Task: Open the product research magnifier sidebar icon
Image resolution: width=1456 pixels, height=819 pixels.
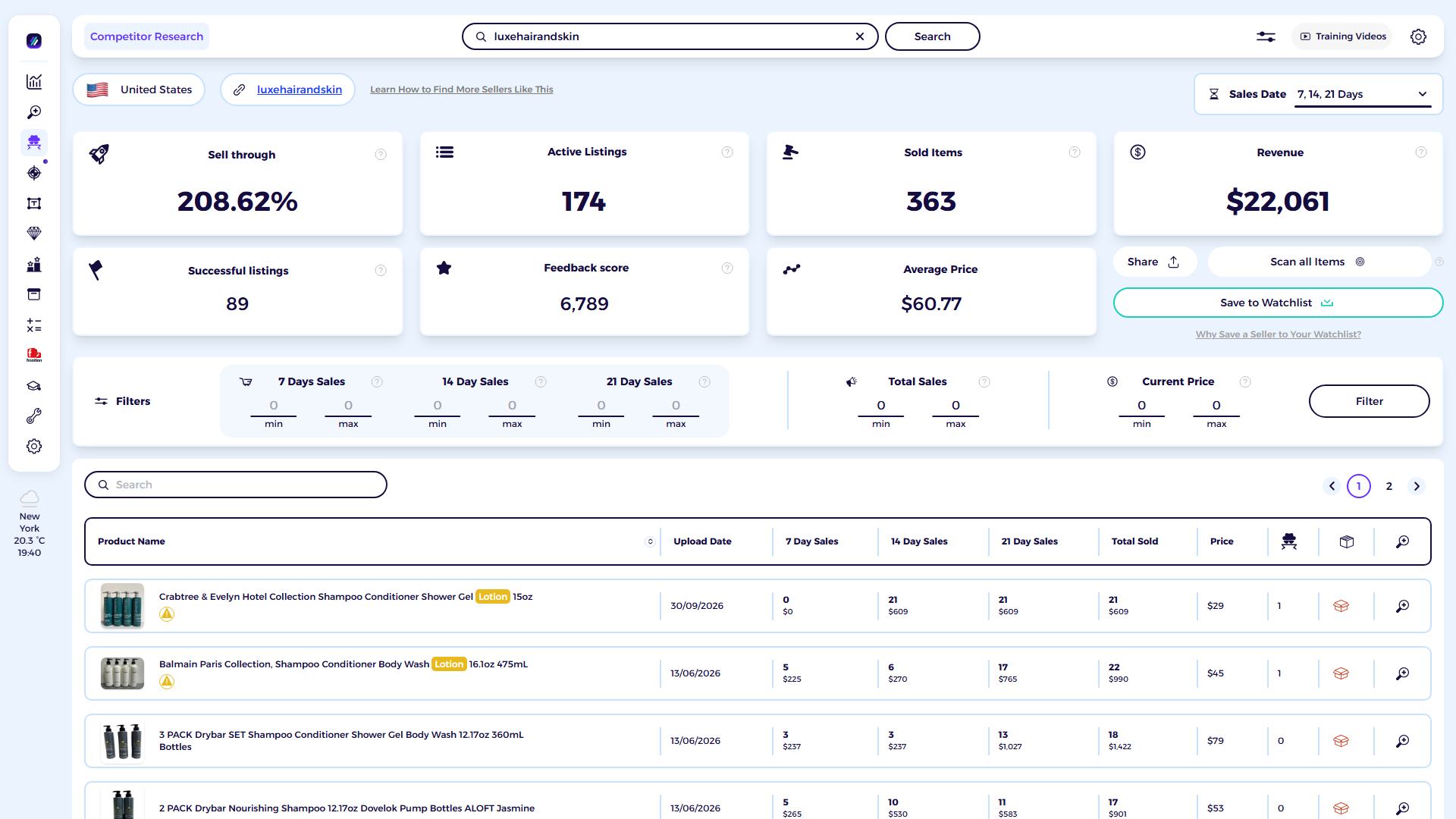Action: coord(34,112)
